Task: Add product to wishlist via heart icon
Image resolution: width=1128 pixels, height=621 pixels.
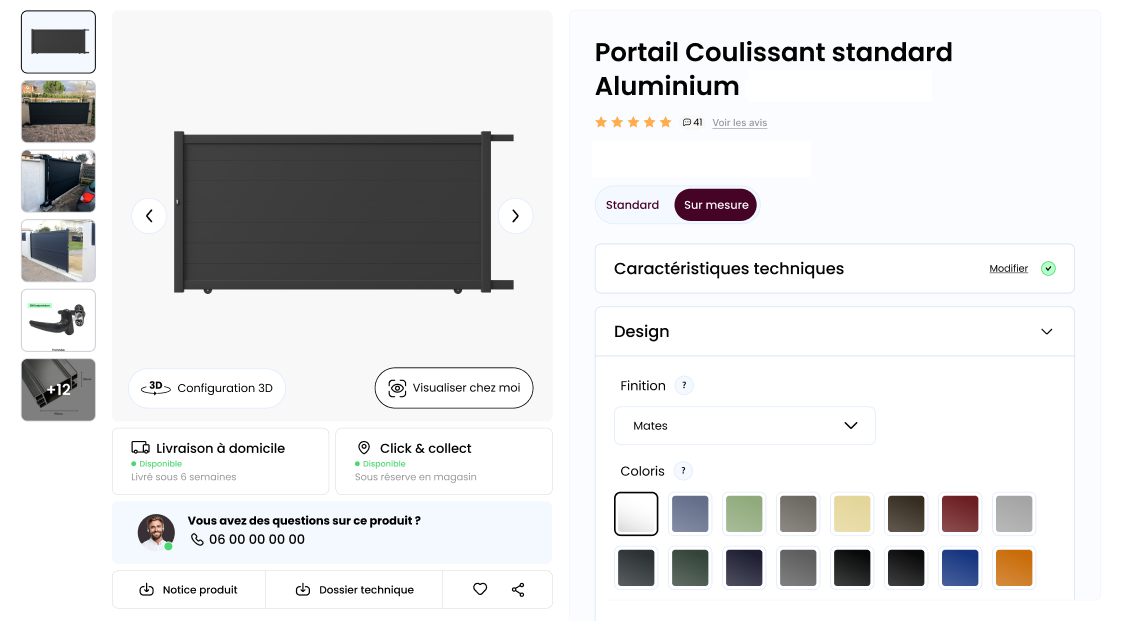Action: (479, 589)
